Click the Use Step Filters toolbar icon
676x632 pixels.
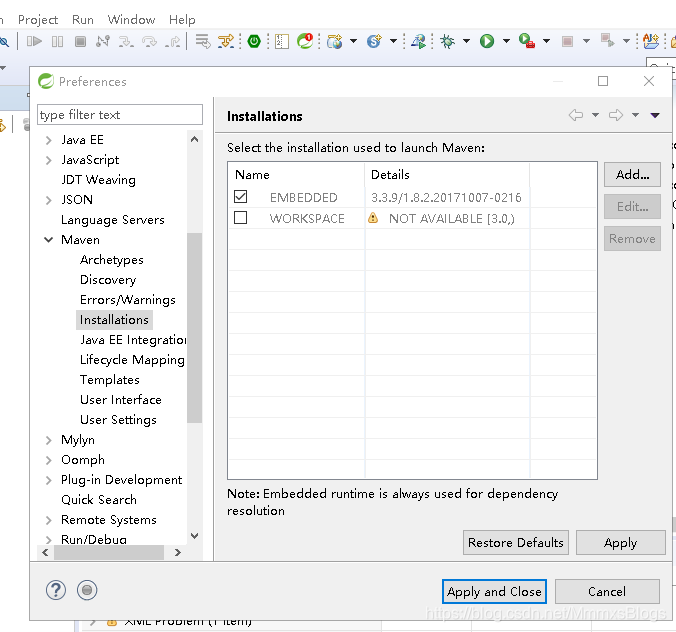[226, 41]
